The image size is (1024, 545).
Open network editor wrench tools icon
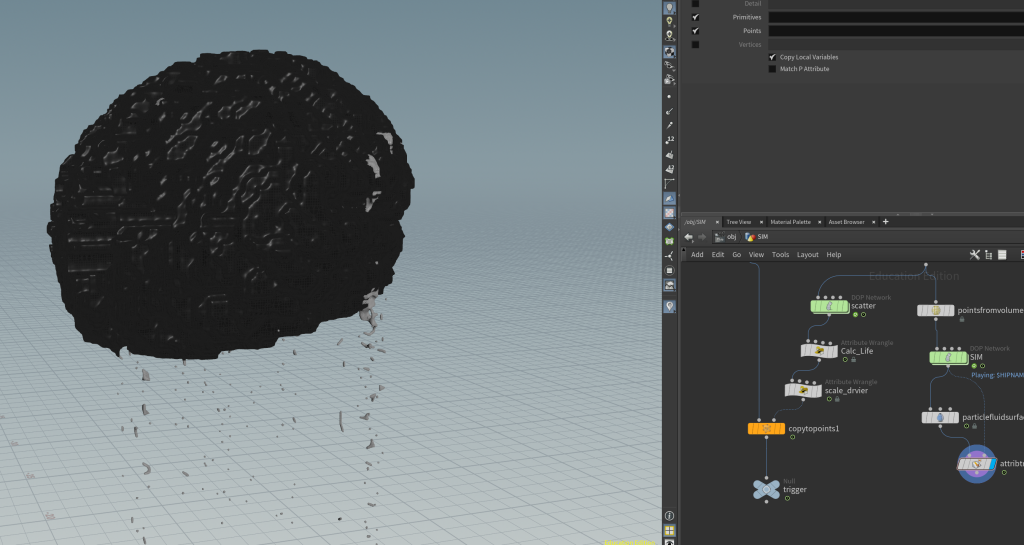tap(976, 255)
